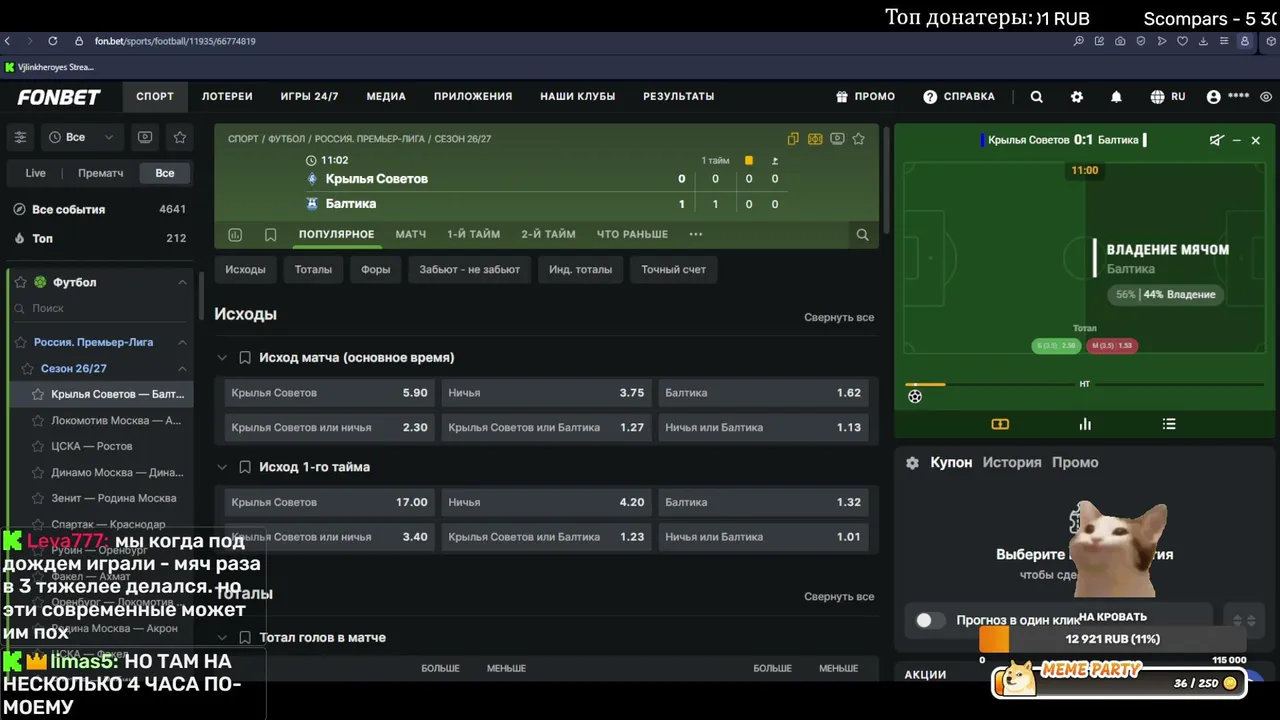
Task: Open the История tab in coupon panel
Action: click(1012, 463)
